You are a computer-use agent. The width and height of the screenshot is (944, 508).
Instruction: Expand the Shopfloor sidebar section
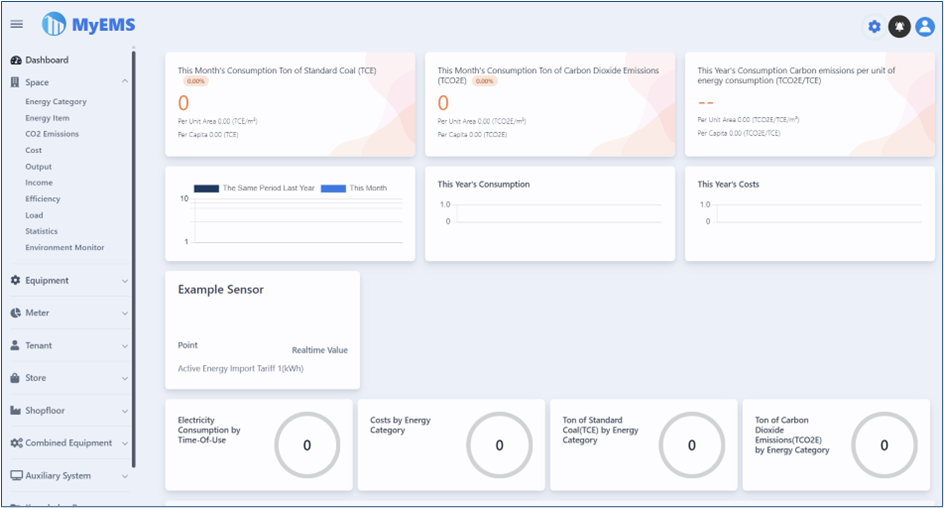(x=124, y=411)
